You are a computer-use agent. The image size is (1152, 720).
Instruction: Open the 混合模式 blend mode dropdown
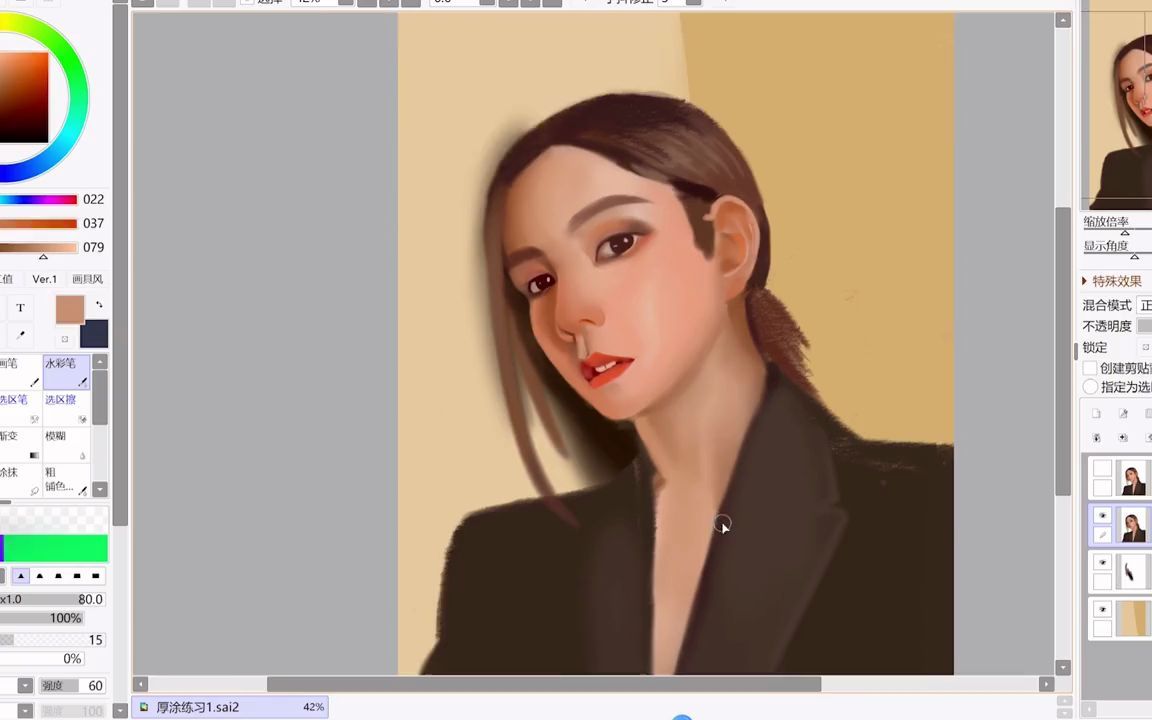[1145, 305]
